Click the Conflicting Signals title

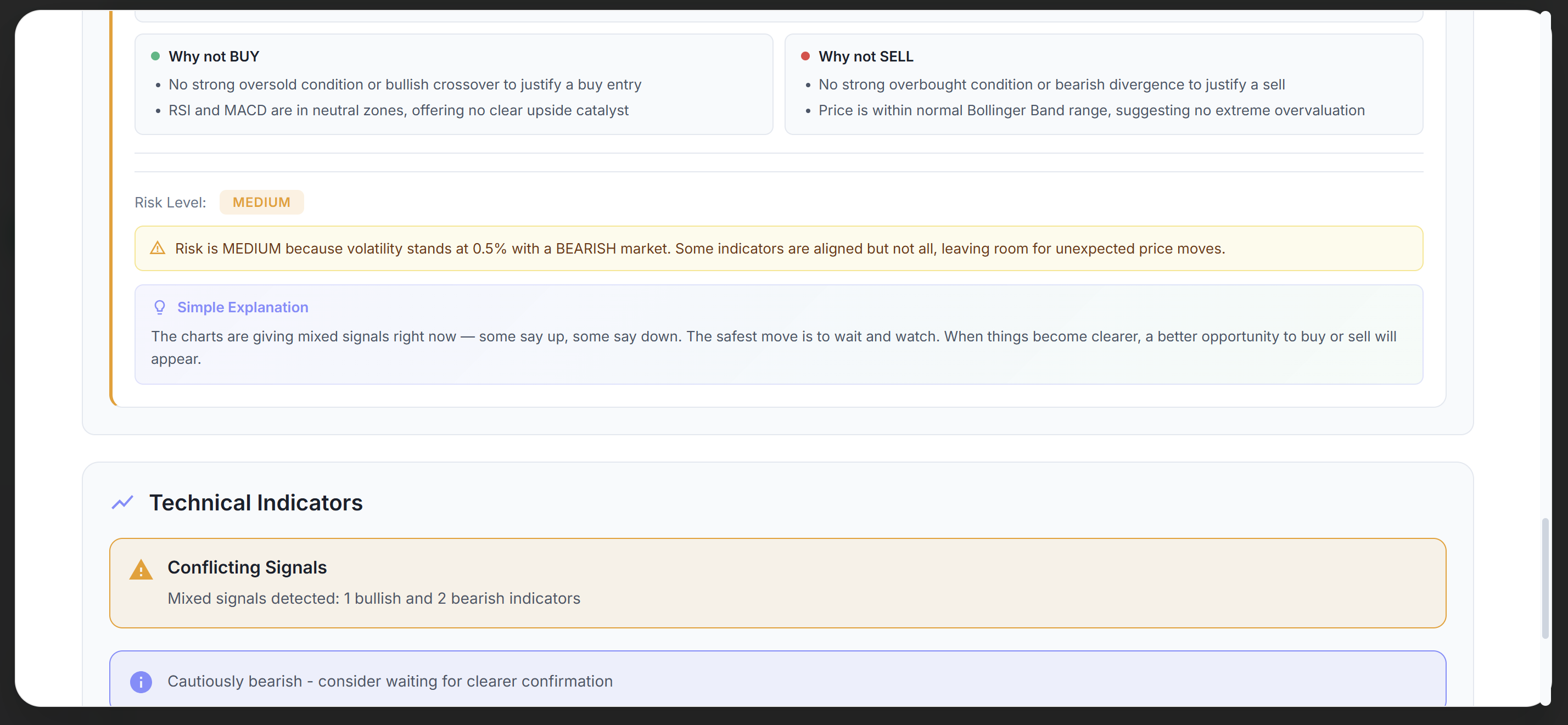(x=247, y=567)
